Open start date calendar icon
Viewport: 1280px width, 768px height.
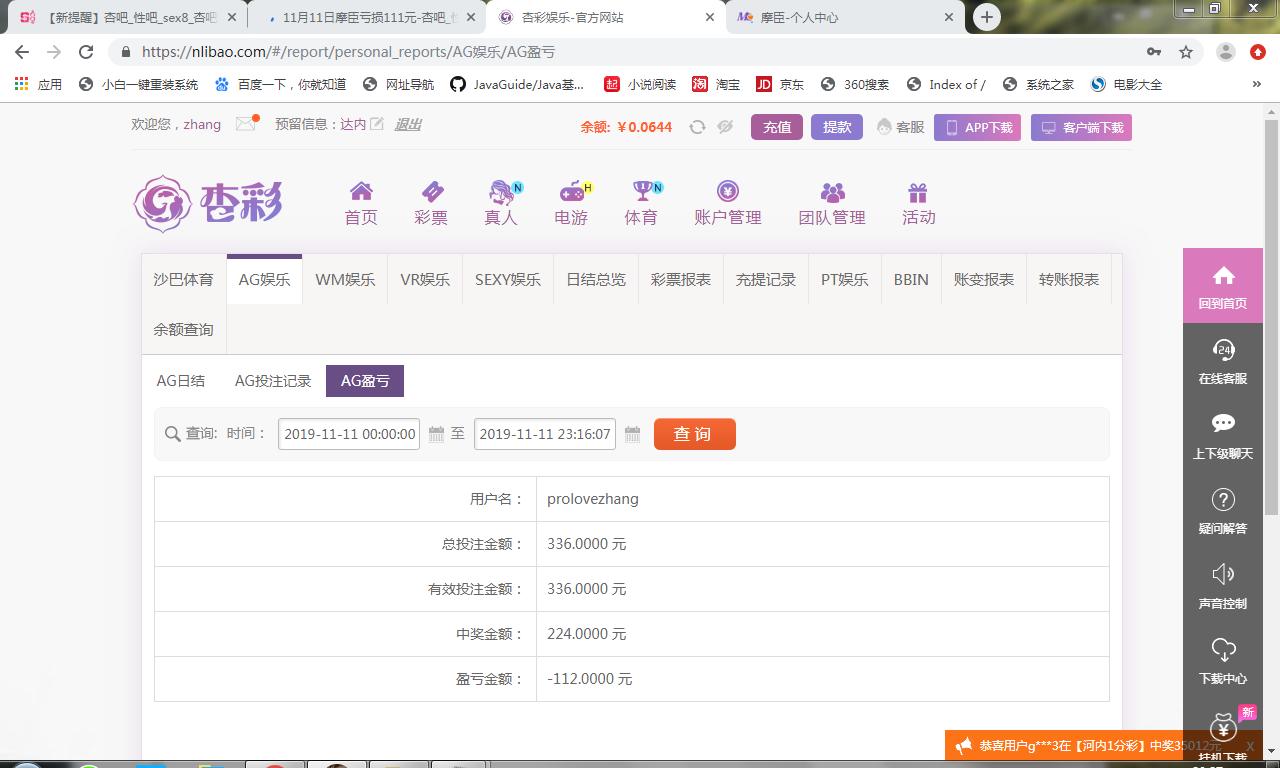tap(436, 434)
